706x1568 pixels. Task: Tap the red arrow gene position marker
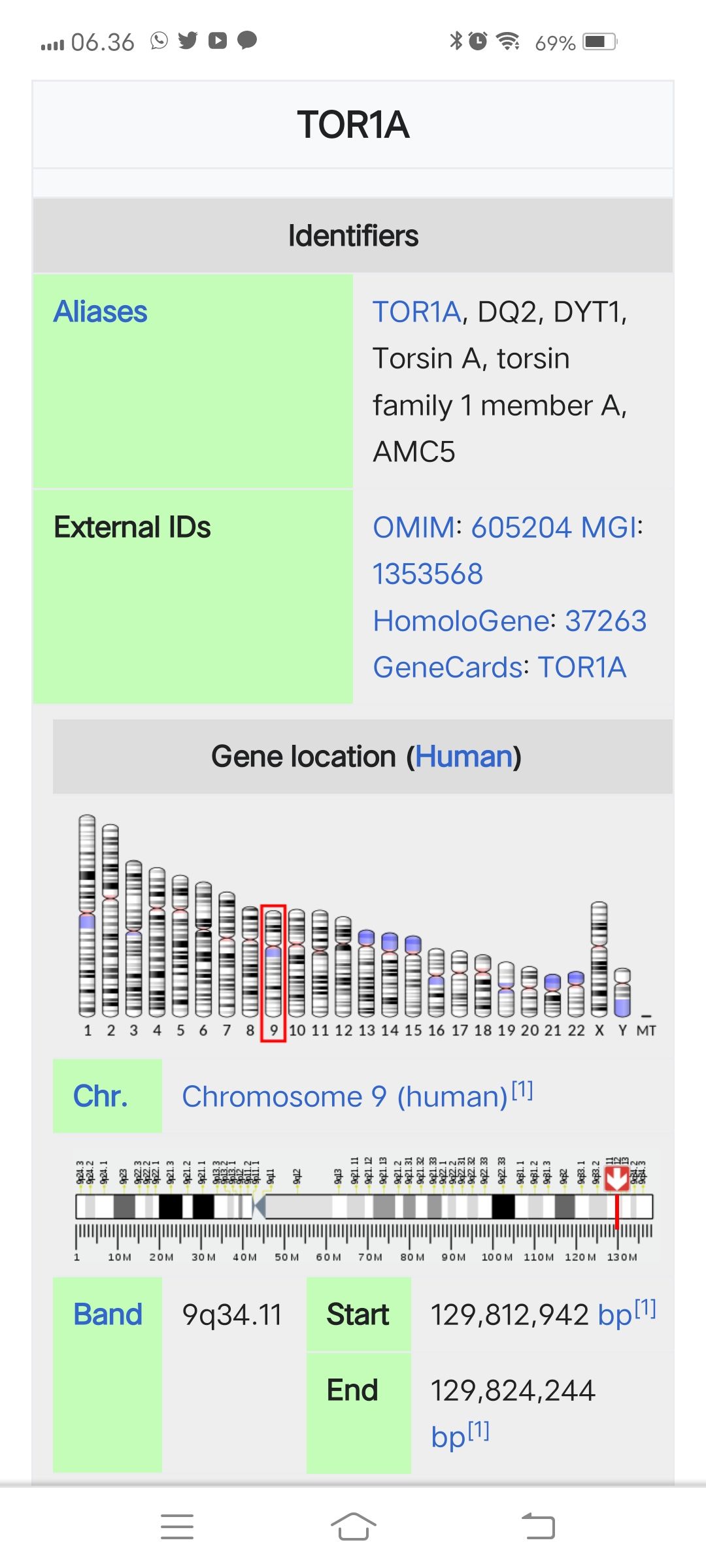(x=616, y=1179)
